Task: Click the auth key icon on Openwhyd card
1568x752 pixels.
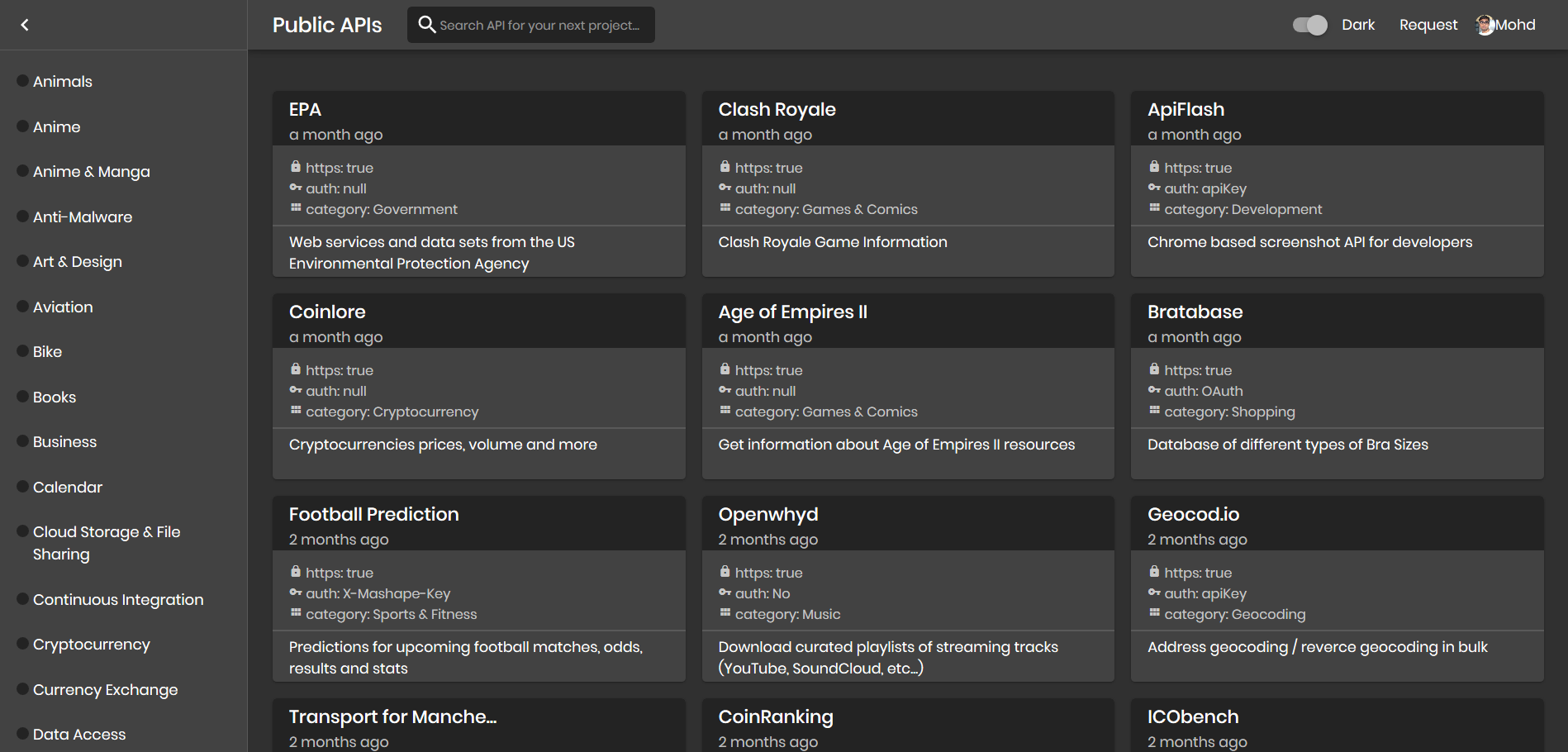Action: 725,593
